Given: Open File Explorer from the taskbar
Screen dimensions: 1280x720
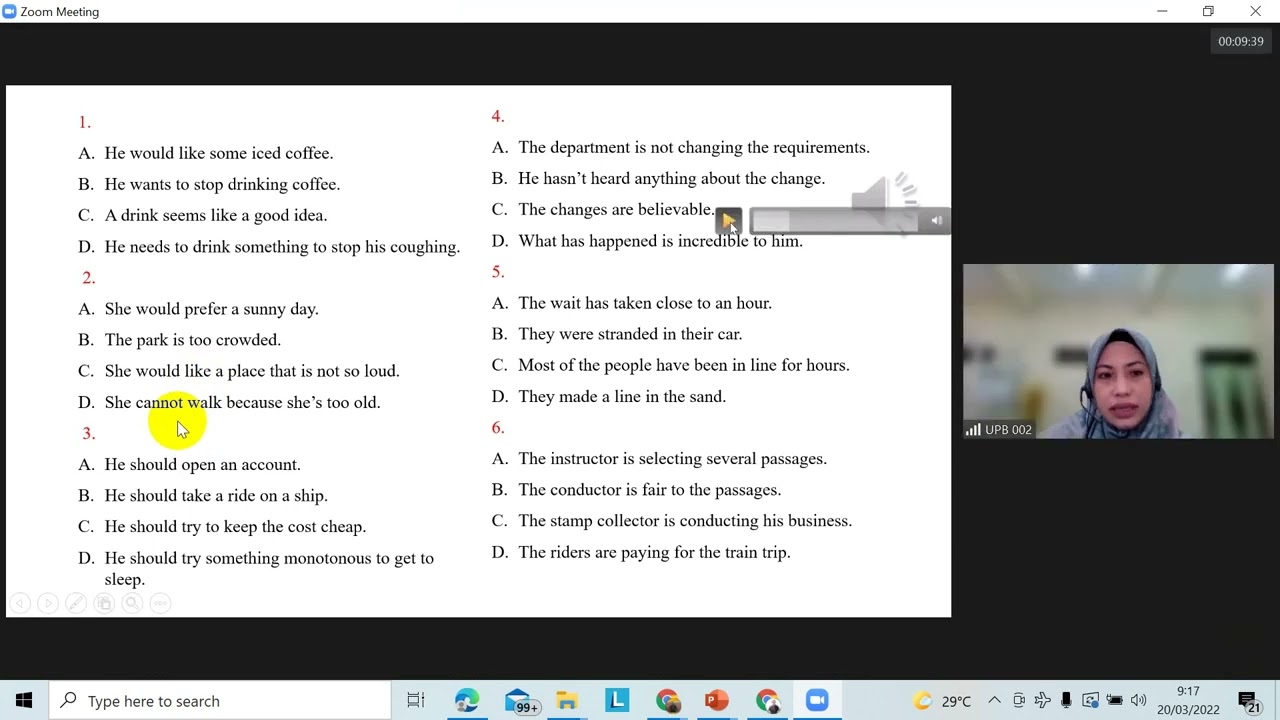Looking at the screenshot, I should pos(567,701).
